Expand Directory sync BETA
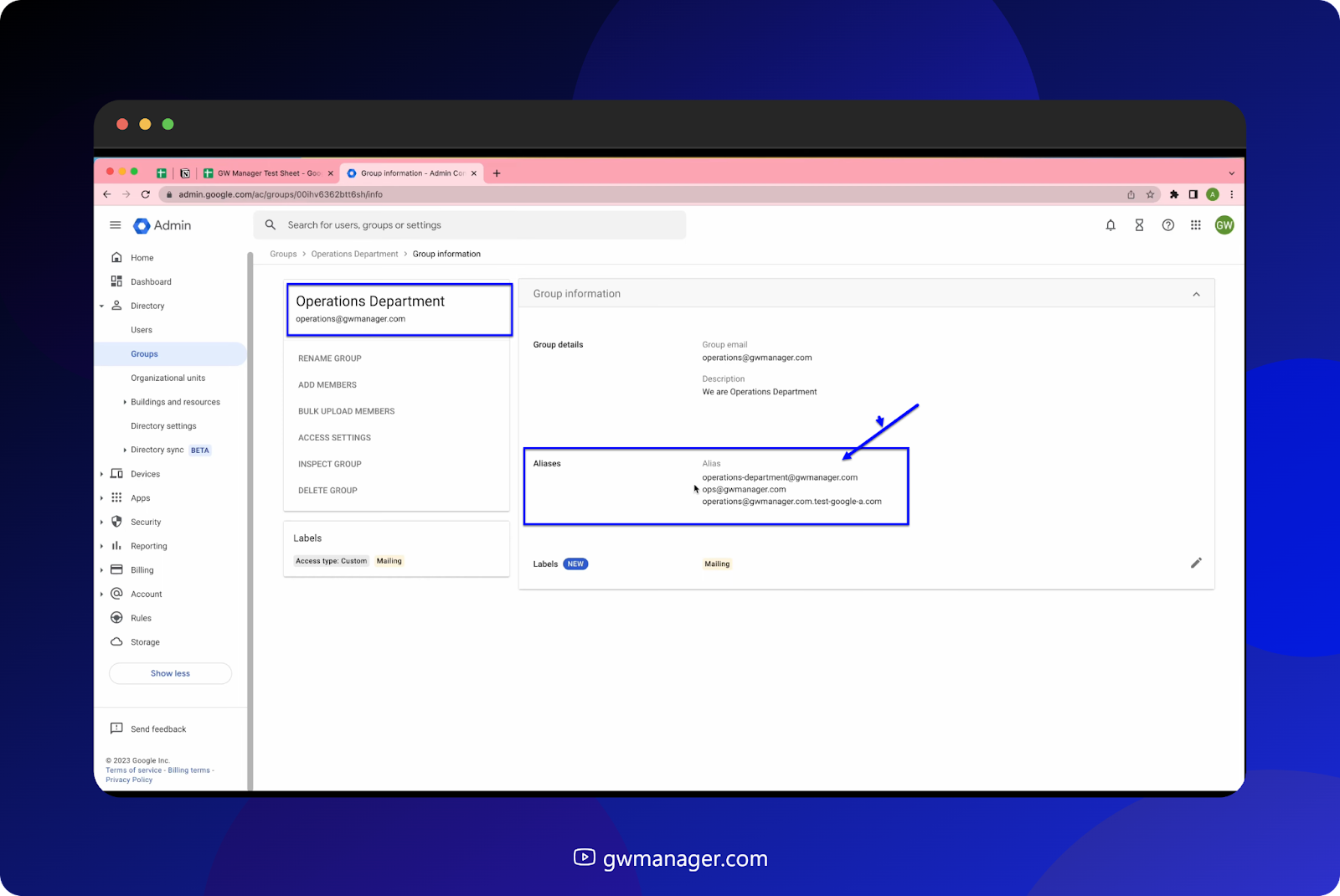 tap(125, 451)
